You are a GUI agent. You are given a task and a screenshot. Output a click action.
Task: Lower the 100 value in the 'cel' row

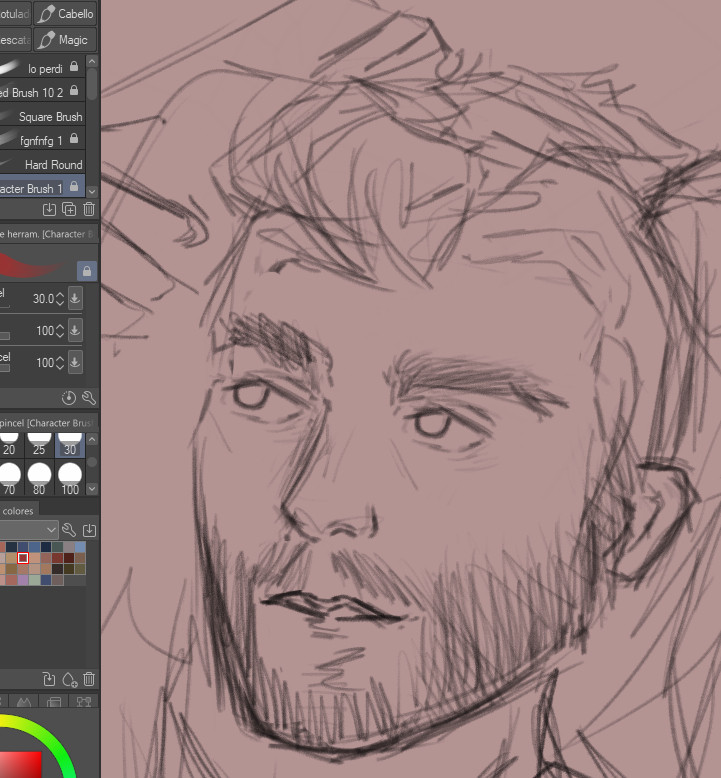(60, 367)
